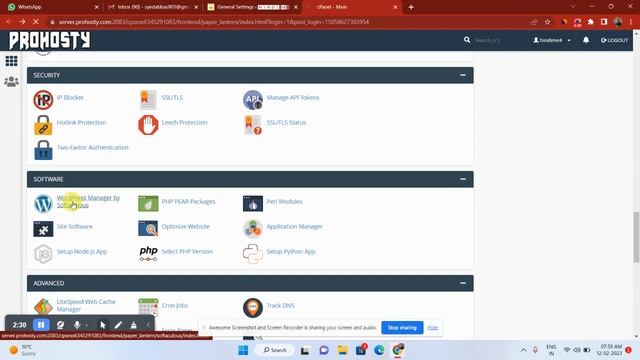Image resolution: width=640 pixels, height=360 pixels.
Task: Hide the screen sharing notification
Action: pyautogui.click(x=432, y=327)
